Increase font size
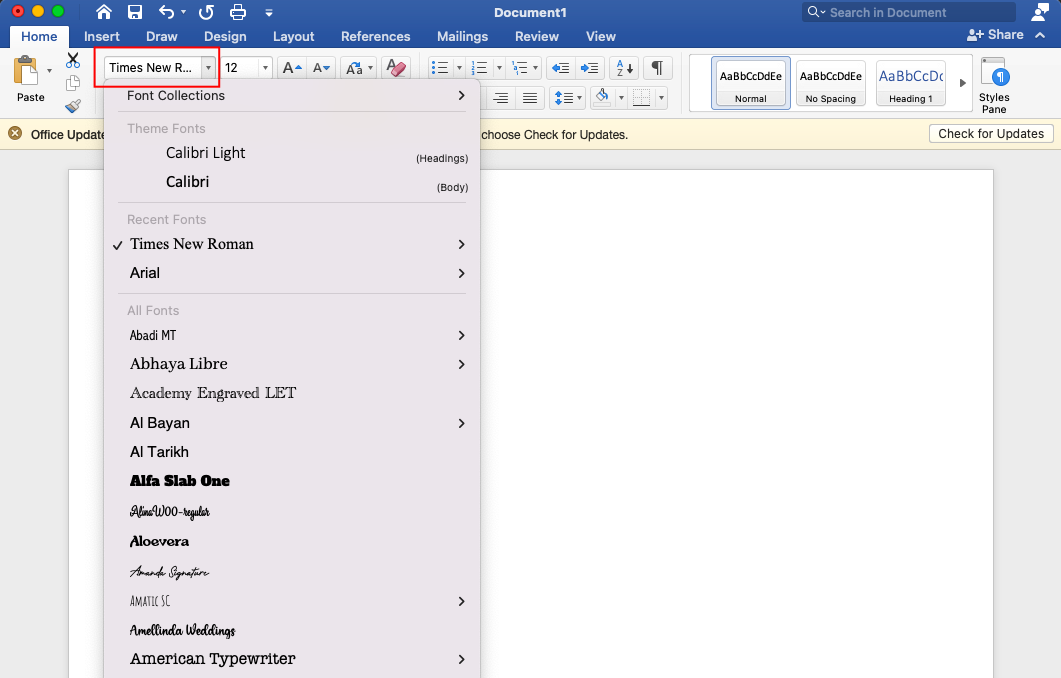 click(292, 68)
